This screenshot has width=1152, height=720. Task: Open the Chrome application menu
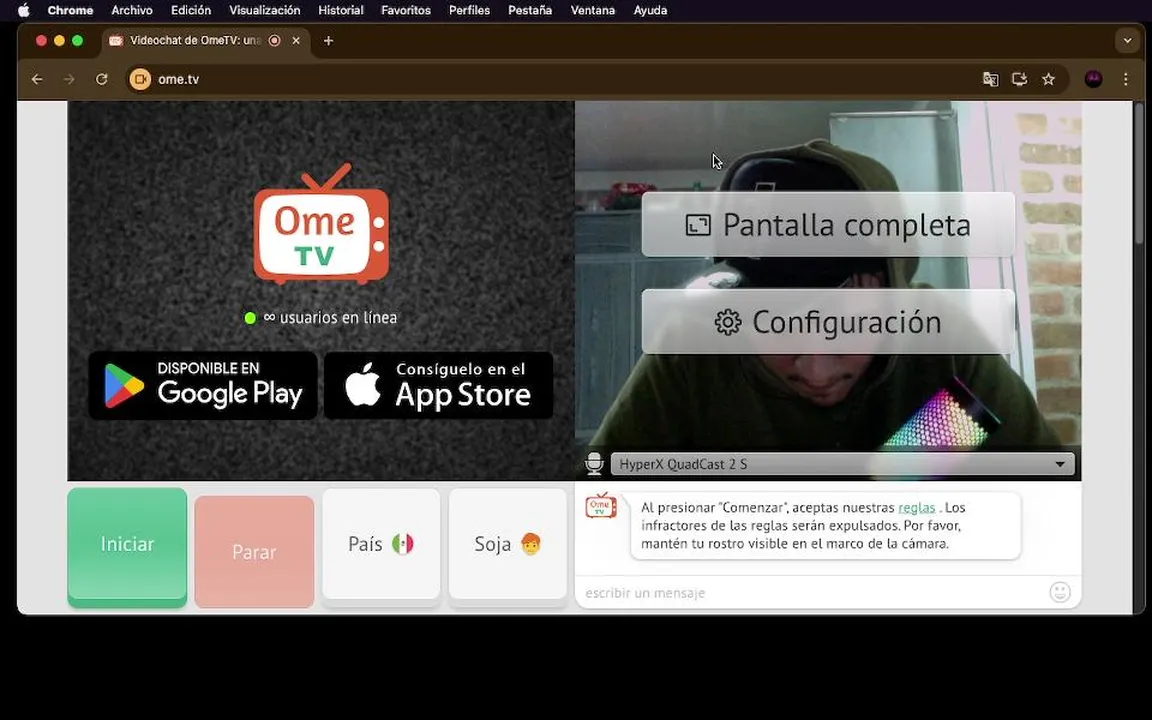(70, 10)
